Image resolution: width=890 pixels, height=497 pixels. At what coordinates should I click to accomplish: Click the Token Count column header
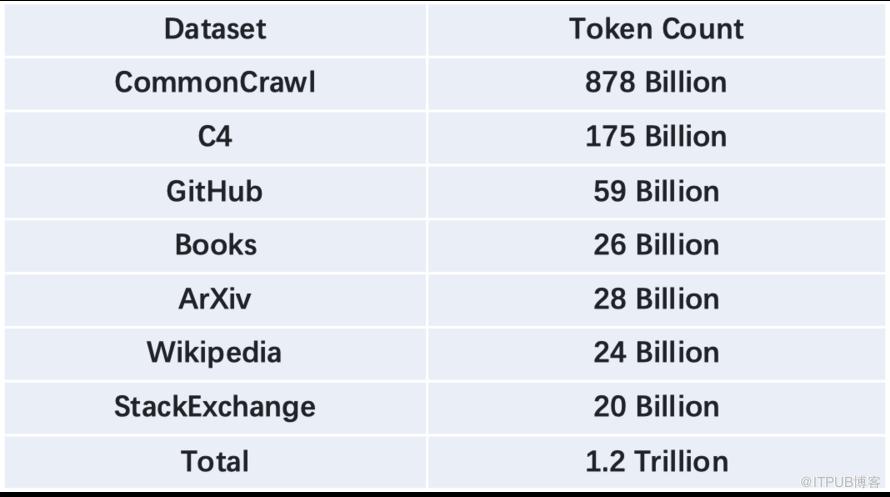(x=656, y=29)
